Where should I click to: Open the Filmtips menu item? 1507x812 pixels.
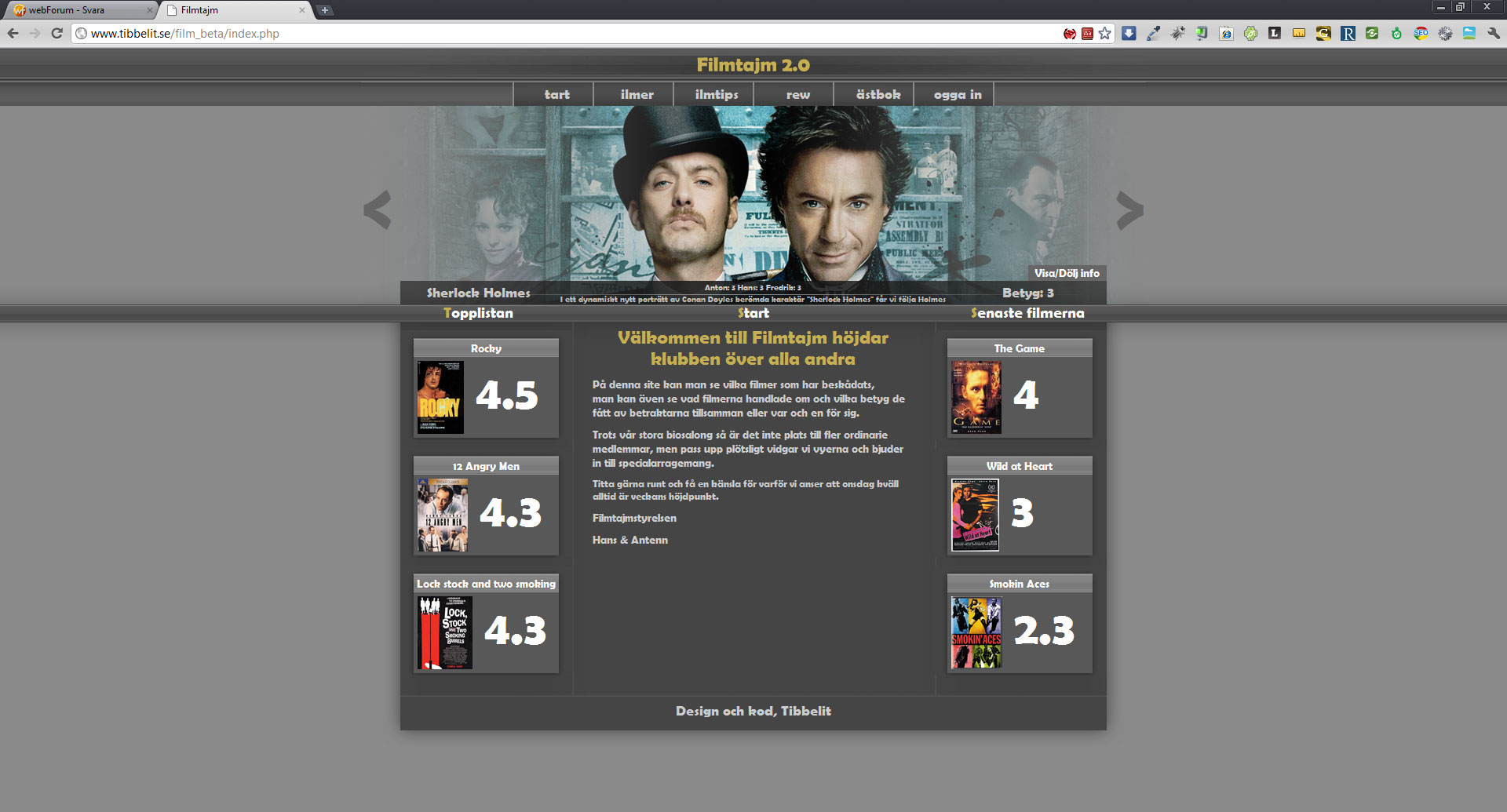713,94
